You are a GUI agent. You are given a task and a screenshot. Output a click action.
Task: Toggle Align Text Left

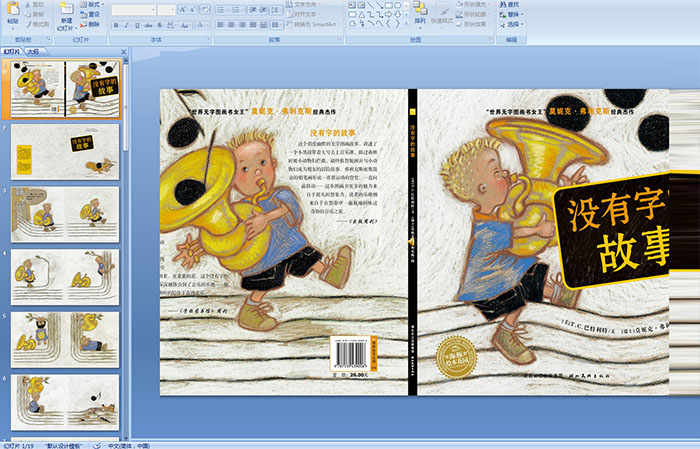[221, 25]
